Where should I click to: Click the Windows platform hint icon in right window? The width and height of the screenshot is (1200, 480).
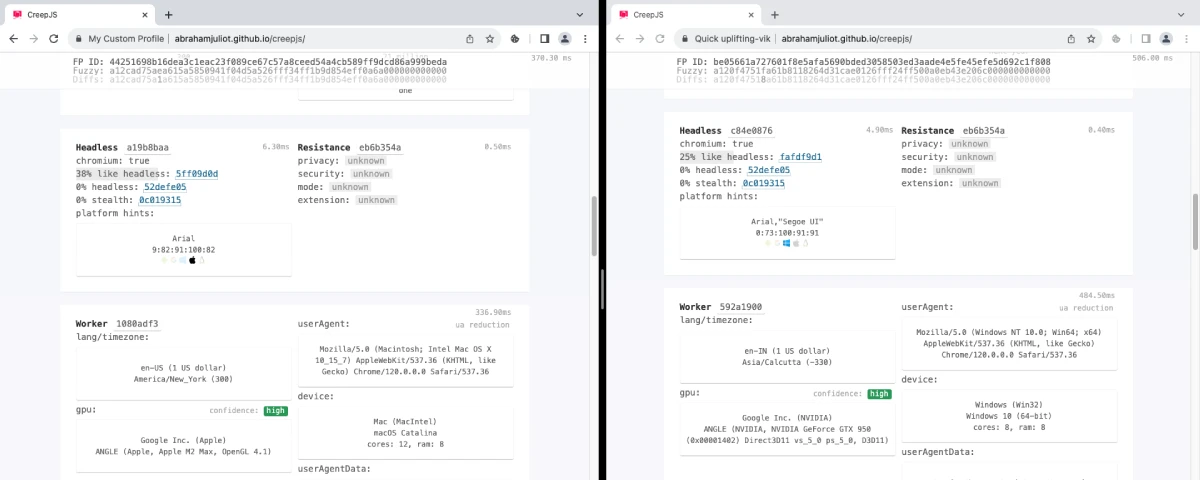(x=787, y=242)
